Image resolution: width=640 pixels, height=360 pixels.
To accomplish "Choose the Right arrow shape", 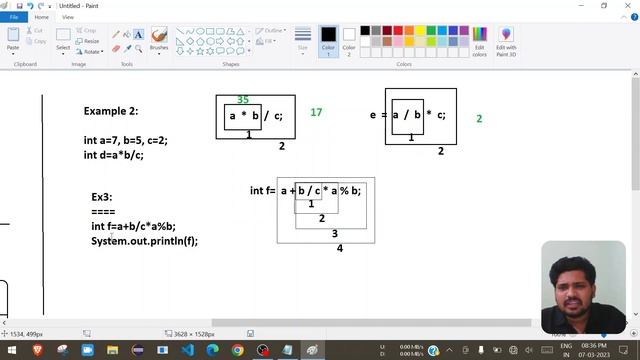I will pyautogui.click(x=220, y=41).
